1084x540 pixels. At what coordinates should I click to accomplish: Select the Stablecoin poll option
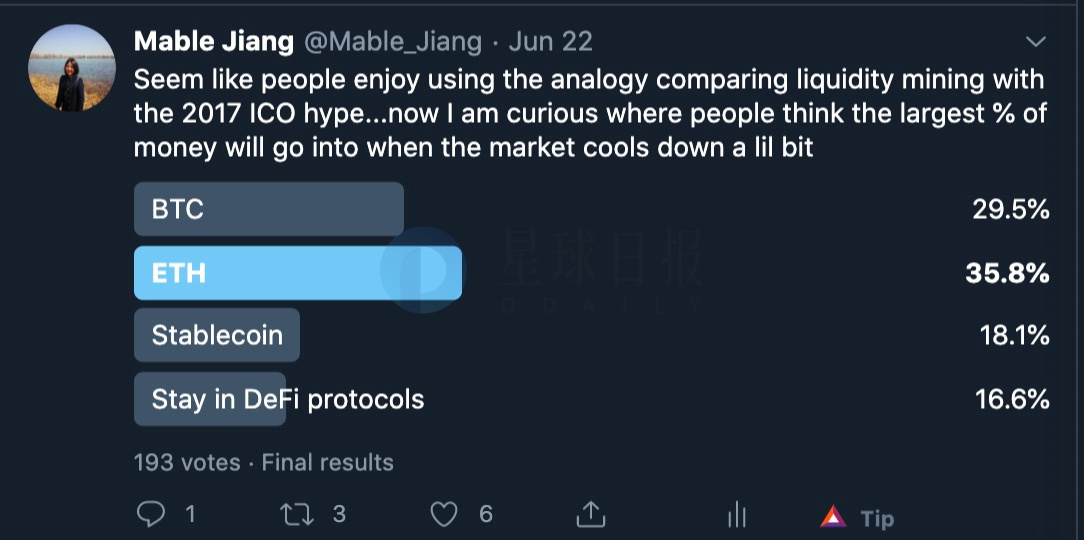click(x=217, y=335)
